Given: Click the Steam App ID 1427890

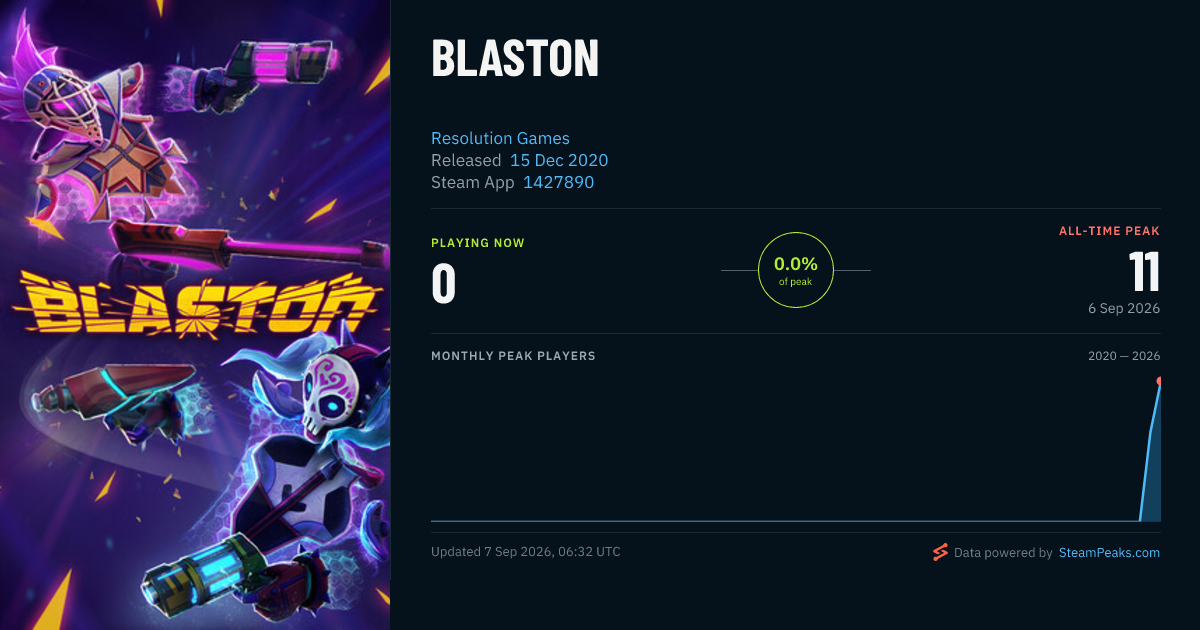Looking at the screenshot, I should tap(558, 182).
